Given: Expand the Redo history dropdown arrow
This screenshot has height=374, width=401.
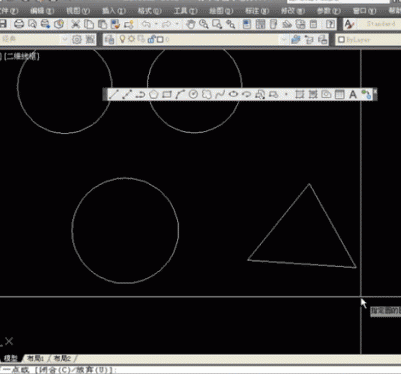Looking at the screenshot, I should (177, 24).
